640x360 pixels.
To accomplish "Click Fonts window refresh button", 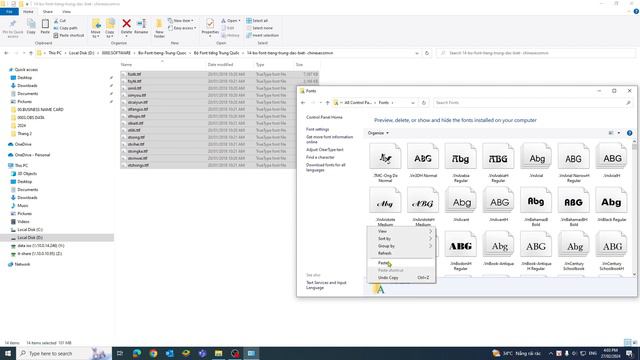I will pyautogui.click(x=424, y=102).
